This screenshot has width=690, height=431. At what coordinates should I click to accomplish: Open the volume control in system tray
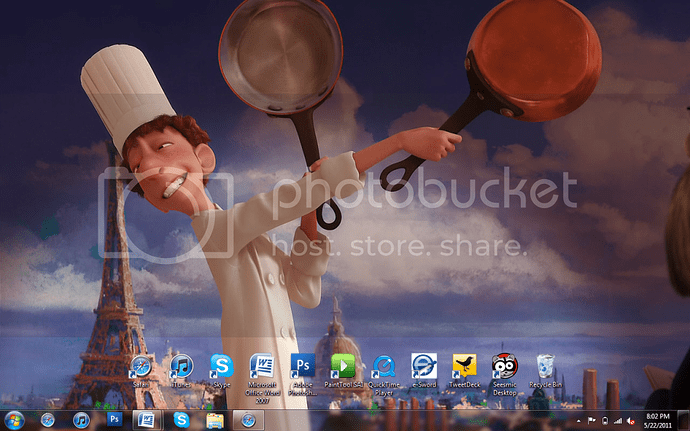(630, 419)
